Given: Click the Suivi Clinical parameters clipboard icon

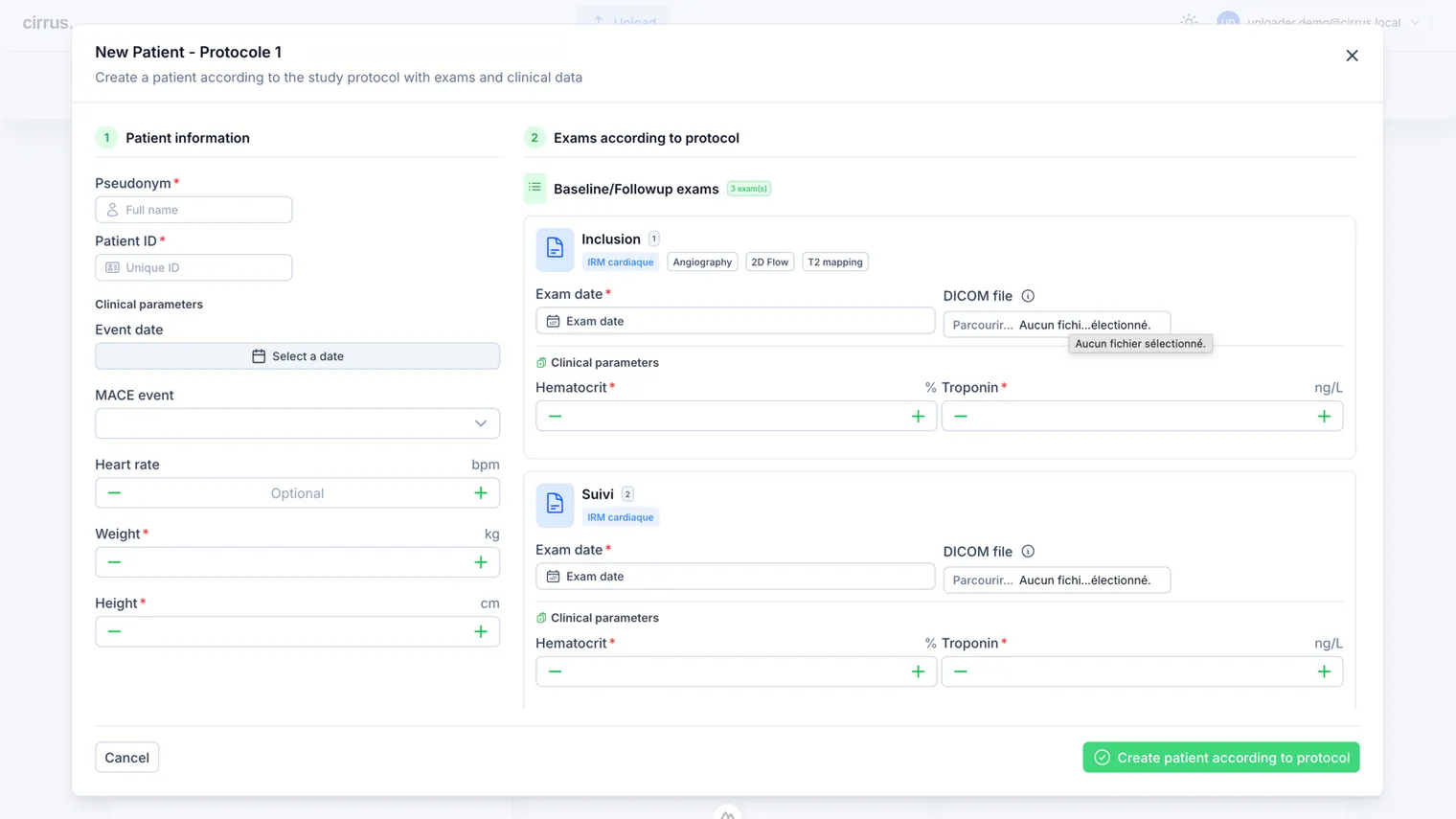Looking at the screenshot, I should click(x=541, y=618).
